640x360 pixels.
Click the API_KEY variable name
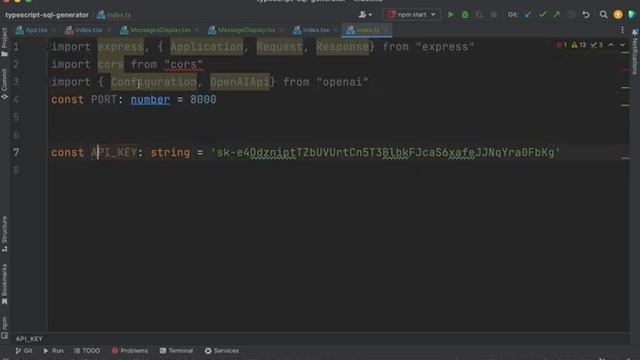(114, 153)
